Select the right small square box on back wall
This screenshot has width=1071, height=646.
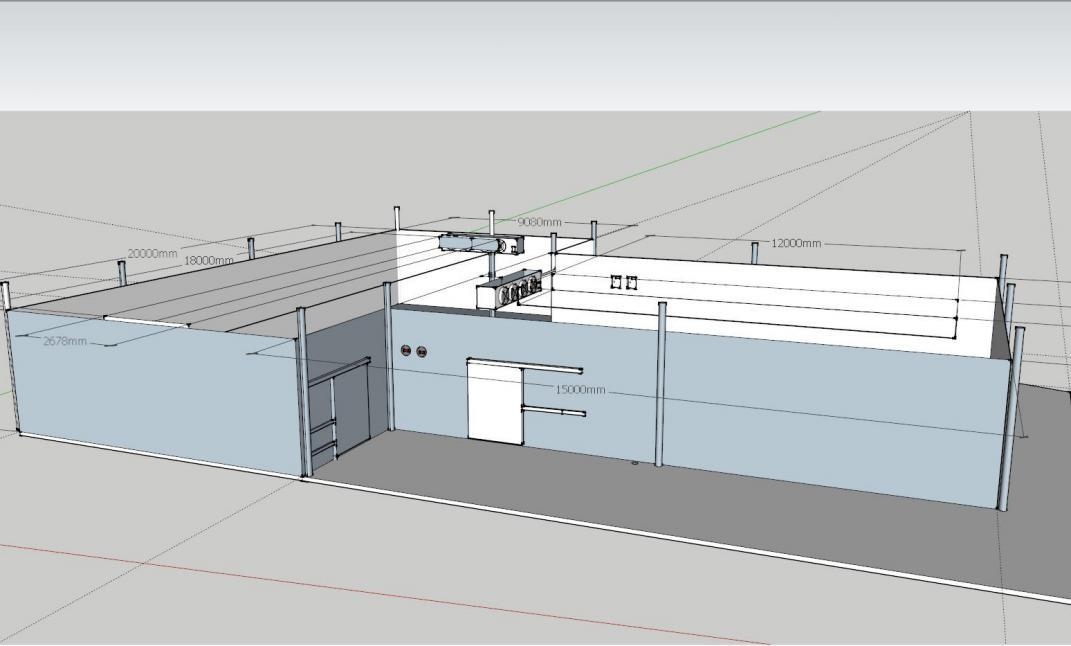tap(632, 283)
